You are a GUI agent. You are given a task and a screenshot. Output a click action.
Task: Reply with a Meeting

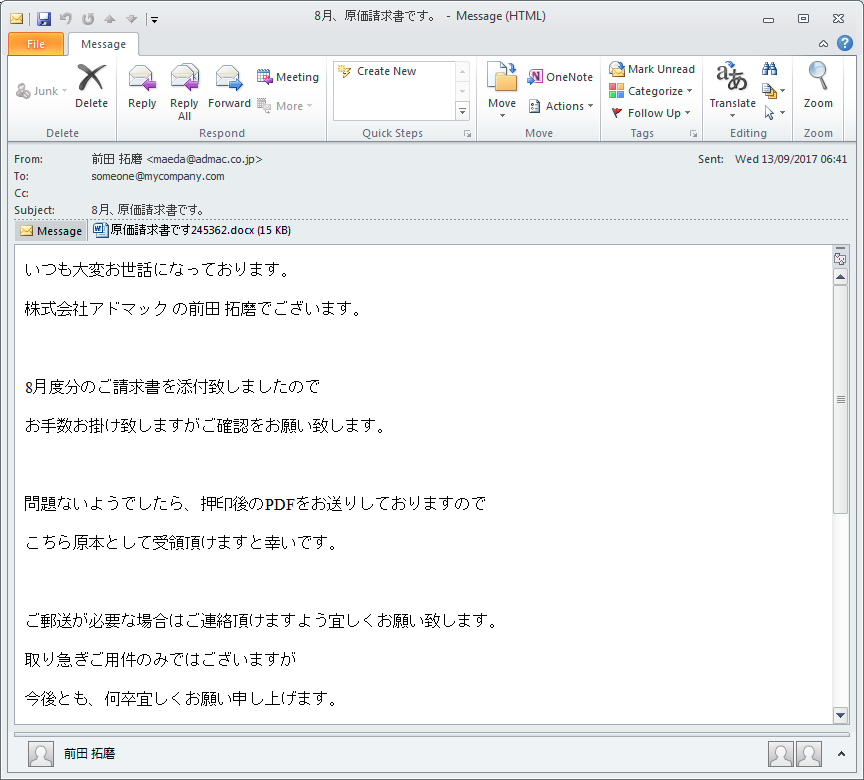point(288,77)
